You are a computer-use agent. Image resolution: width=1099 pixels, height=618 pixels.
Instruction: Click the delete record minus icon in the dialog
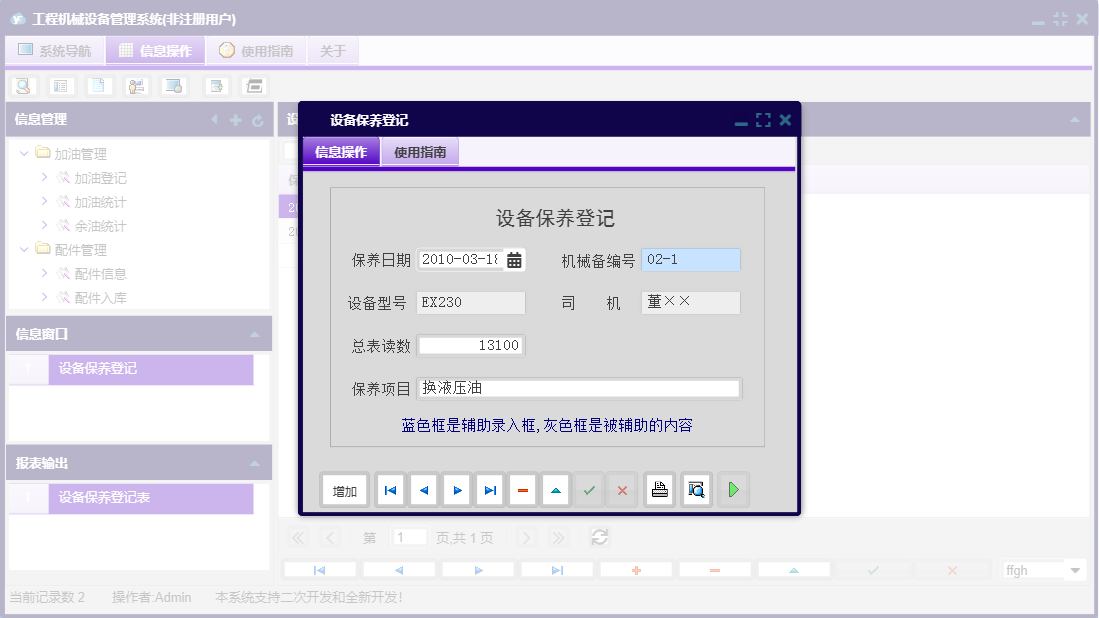522,489
